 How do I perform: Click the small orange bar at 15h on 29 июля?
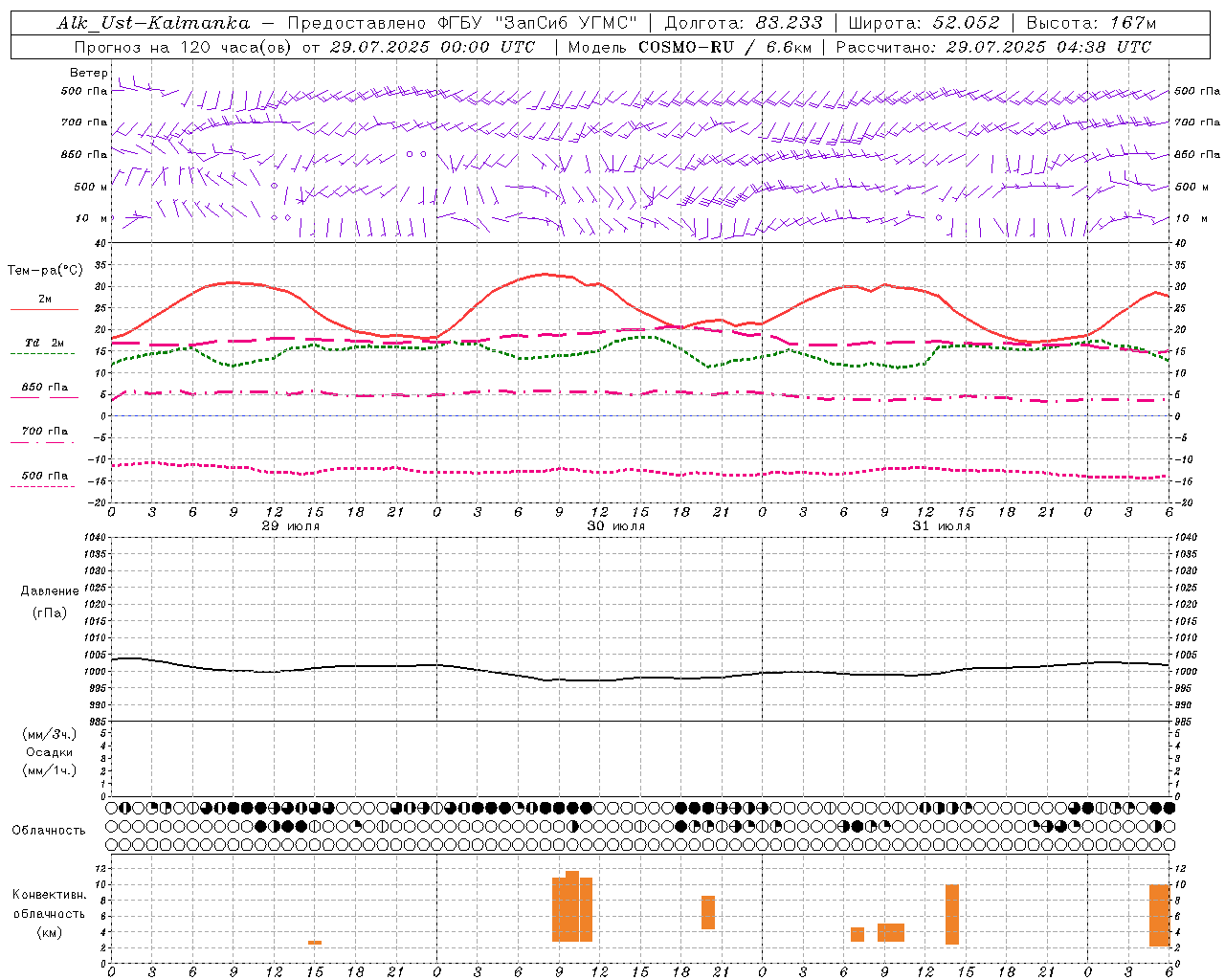[315, 943]
